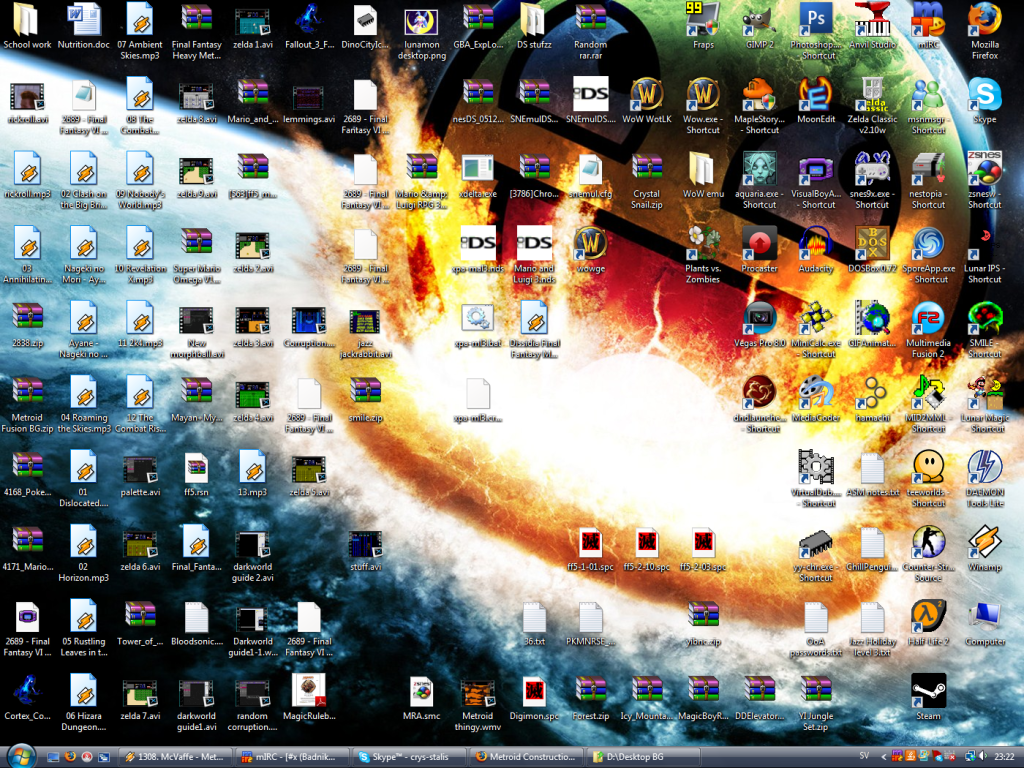
Task: Open the GIMP 2 desktop icon
Action: point(760,22)
